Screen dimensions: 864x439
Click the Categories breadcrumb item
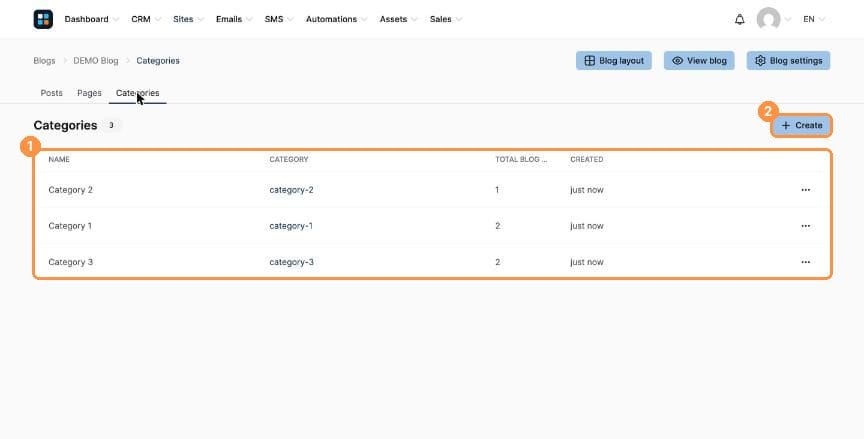point(158,61)
